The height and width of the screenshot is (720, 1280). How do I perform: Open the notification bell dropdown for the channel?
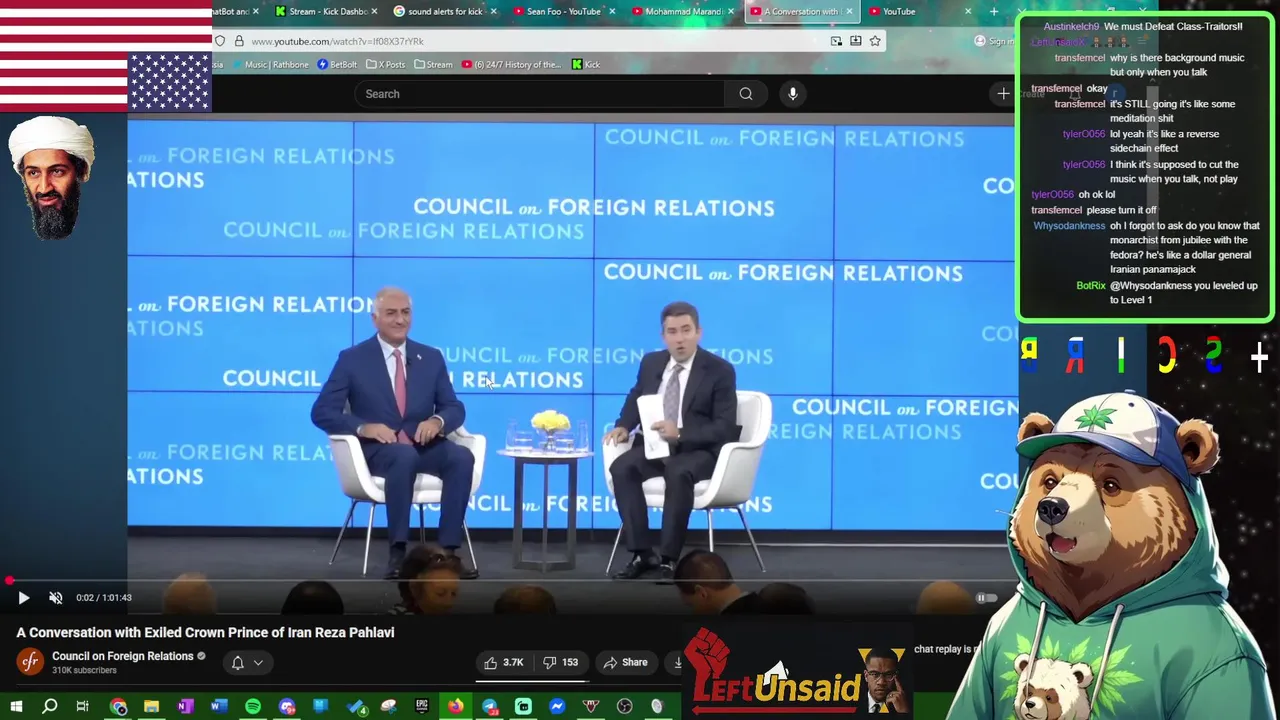coord(247,662)
